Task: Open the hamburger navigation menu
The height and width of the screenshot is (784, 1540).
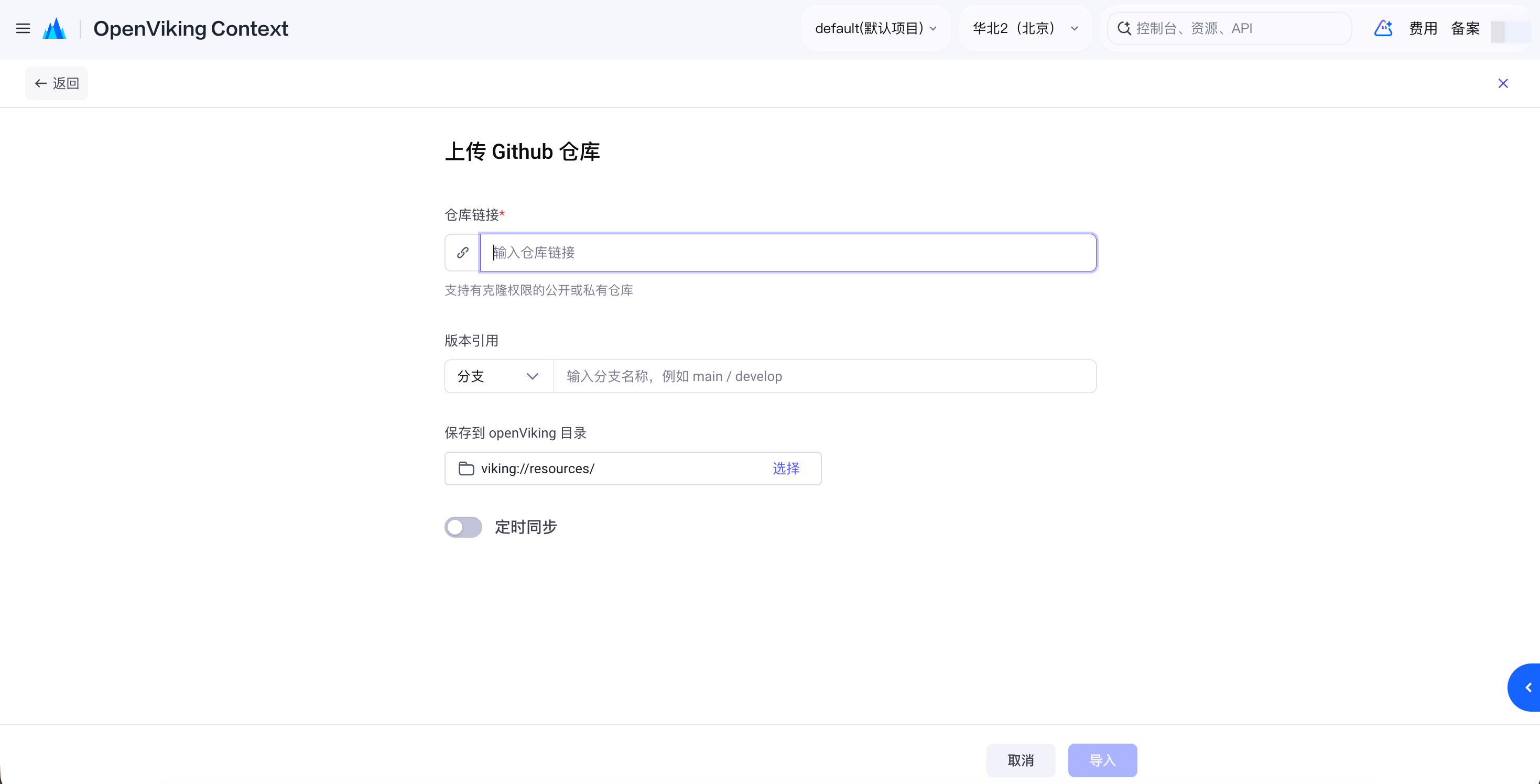Action: (x=23, y=28)
